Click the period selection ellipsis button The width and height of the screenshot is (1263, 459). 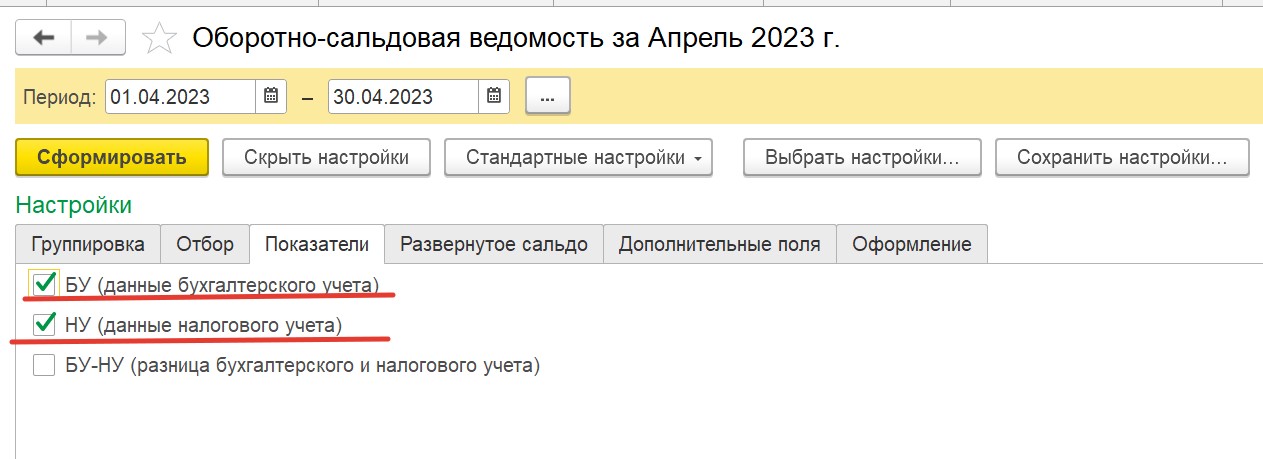[x=547, y=97]
